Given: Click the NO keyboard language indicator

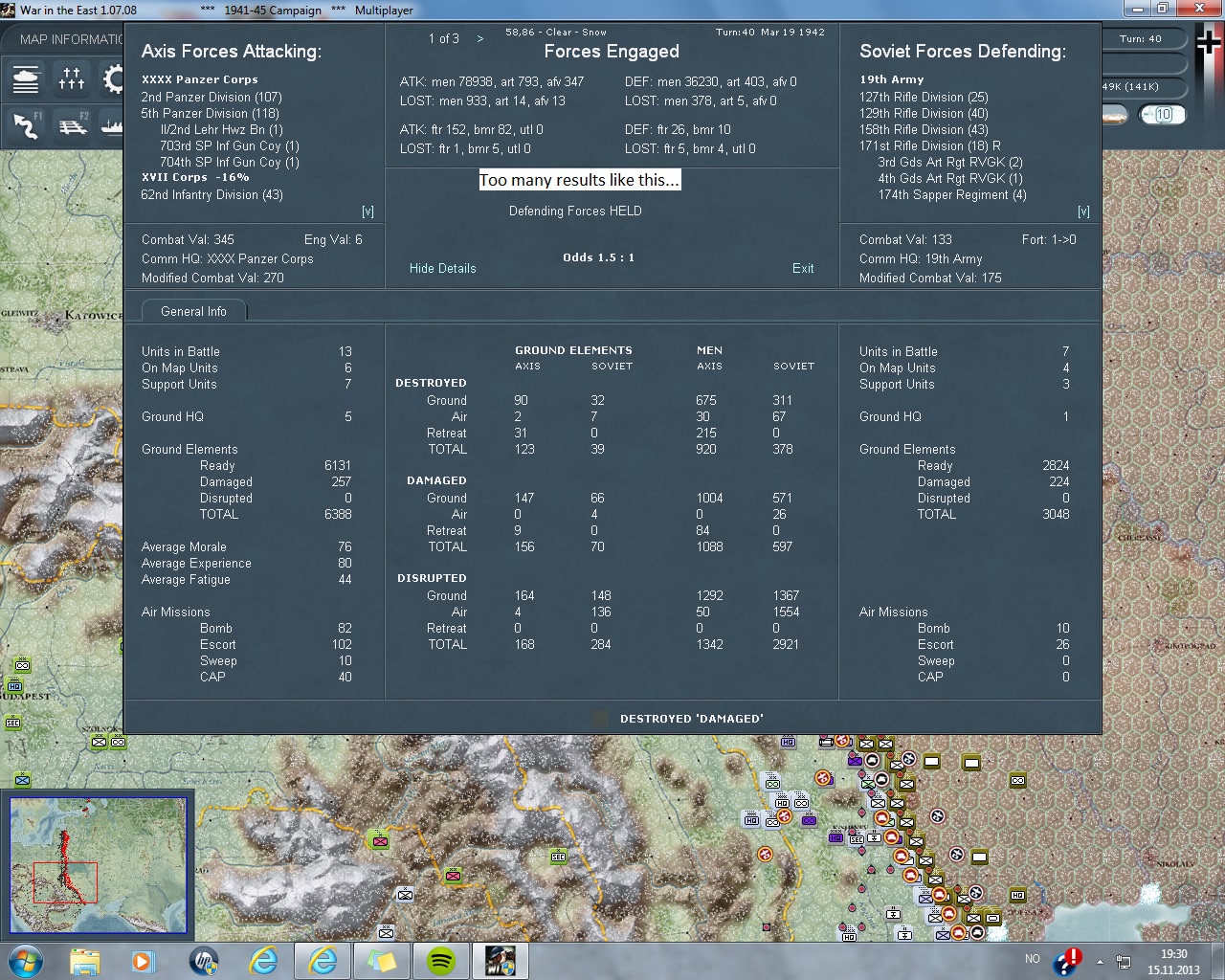Looking at the screenshot, I should 1033,959.
